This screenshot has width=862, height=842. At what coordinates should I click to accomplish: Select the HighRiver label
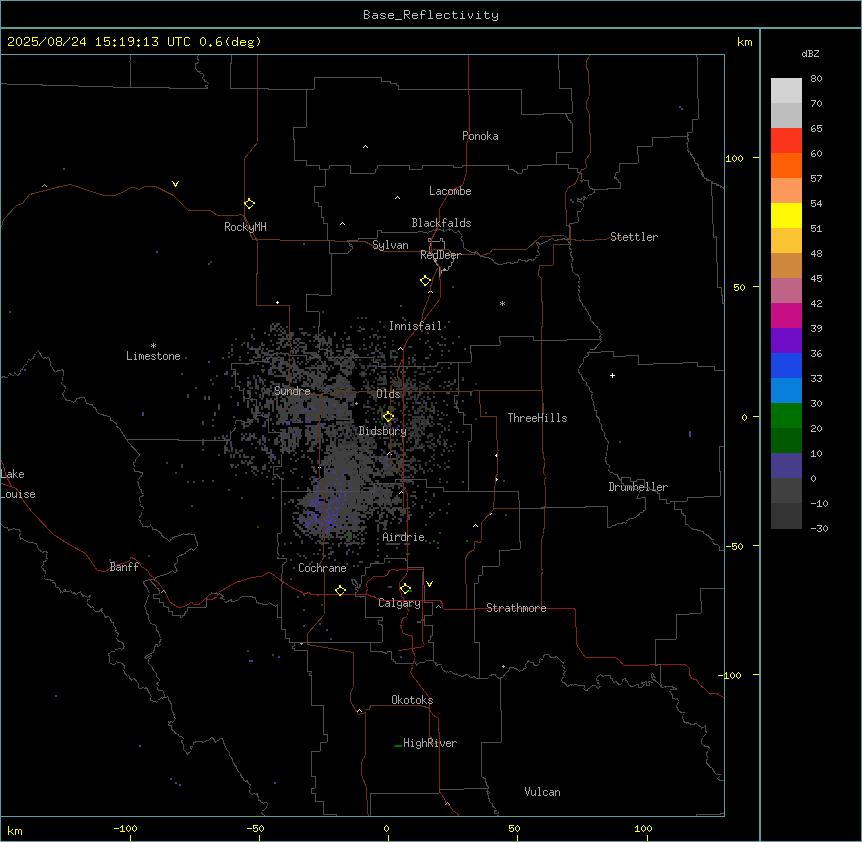click(x=430, y=743)
